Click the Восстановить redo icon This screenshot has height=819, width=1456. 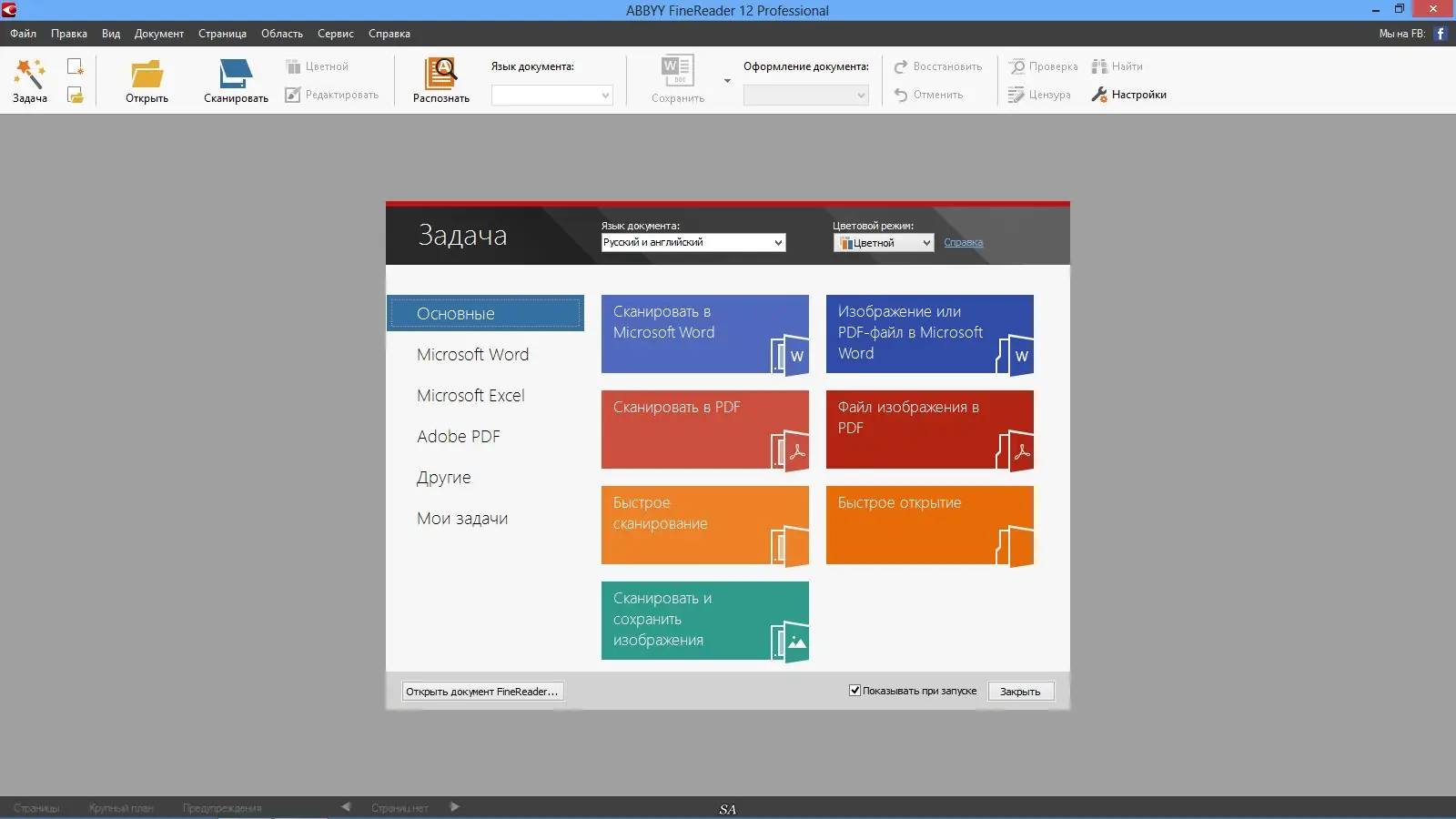pos(901,66)
